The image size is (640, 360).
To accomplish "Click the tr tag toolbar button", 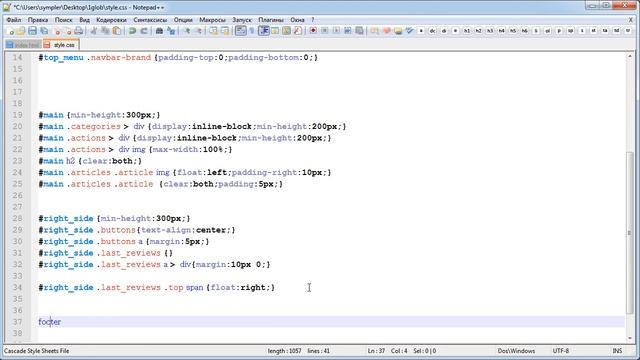I will (628, 31).
